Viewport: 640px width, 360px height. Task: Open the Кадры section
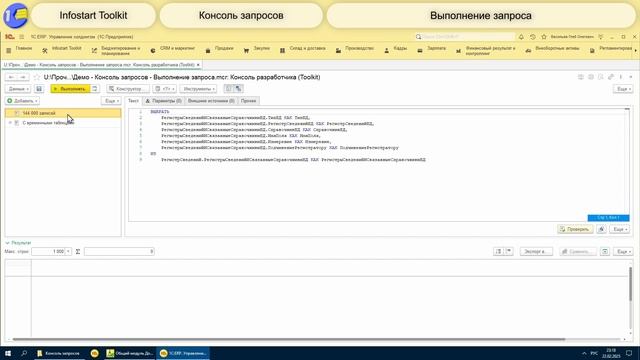pyautogui.click(x=396, y=49)
